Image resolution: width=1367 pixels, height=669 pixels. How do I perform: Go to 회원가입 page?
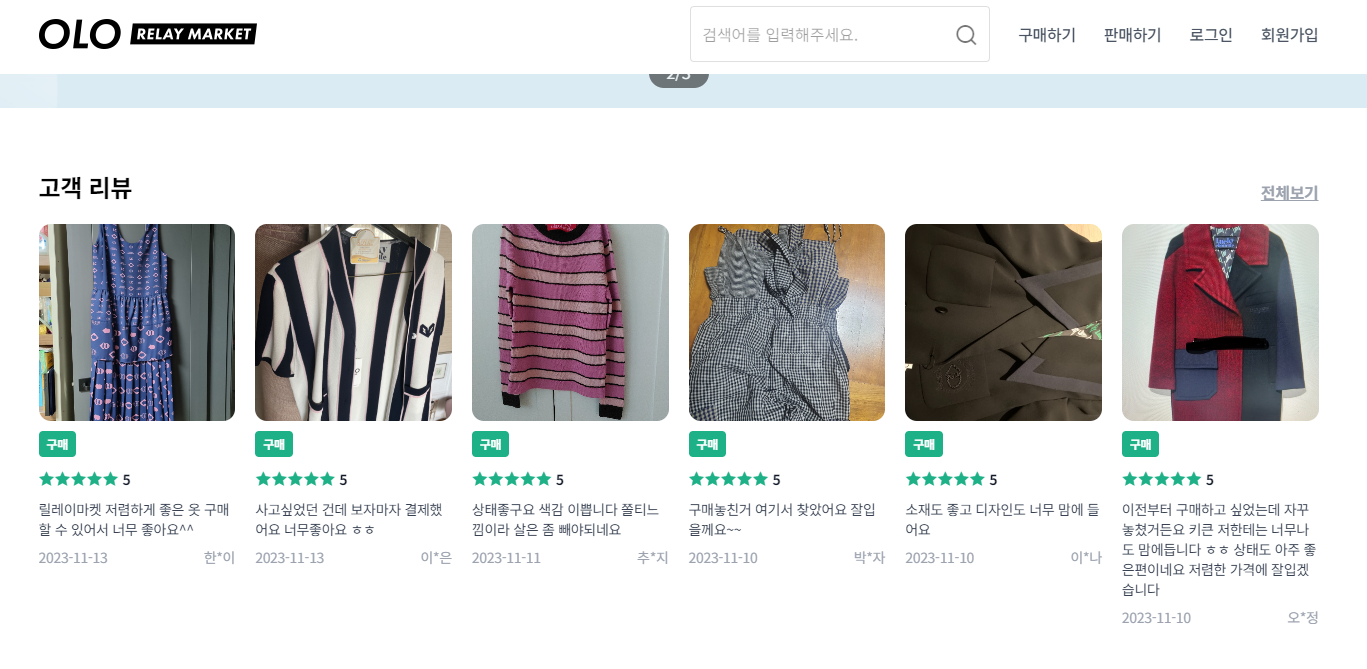click(x=1290, y=35)
